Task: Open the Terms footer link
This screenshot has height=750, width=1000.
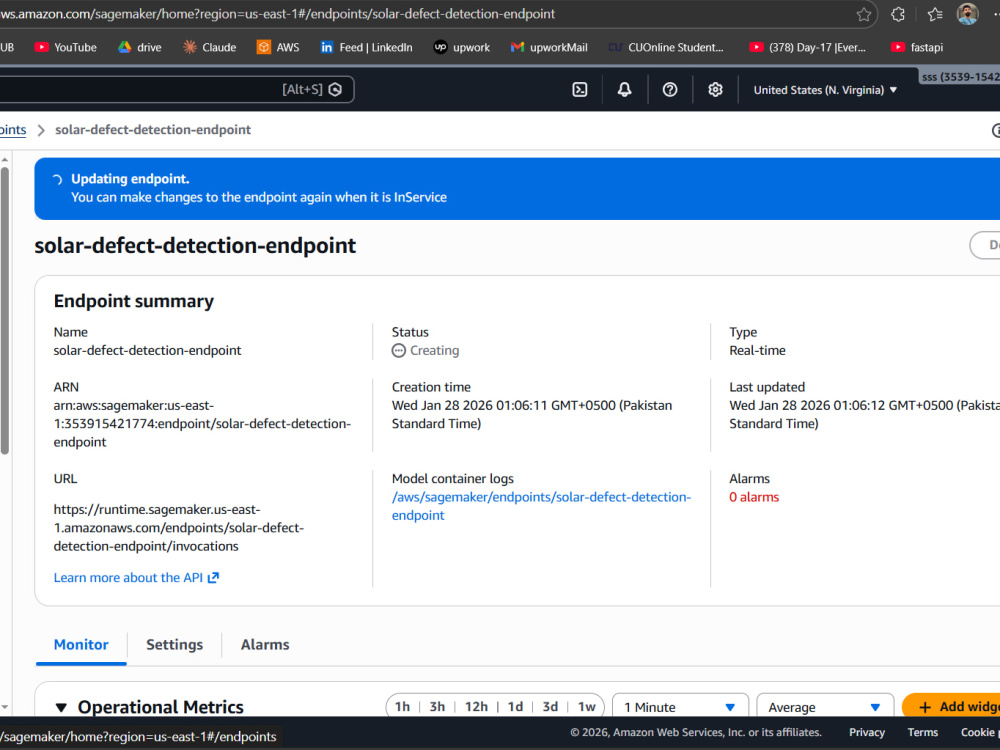Action: (922, 733)
